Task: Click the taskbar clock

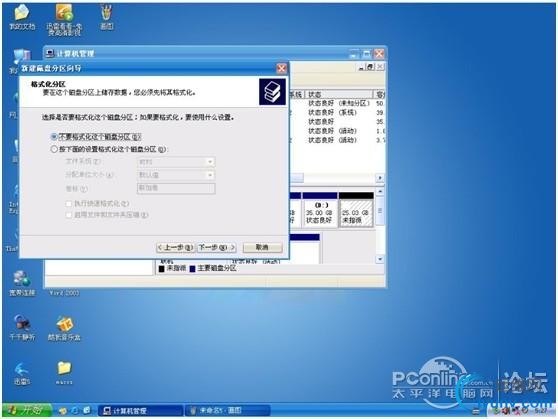Action: [541, 411]
